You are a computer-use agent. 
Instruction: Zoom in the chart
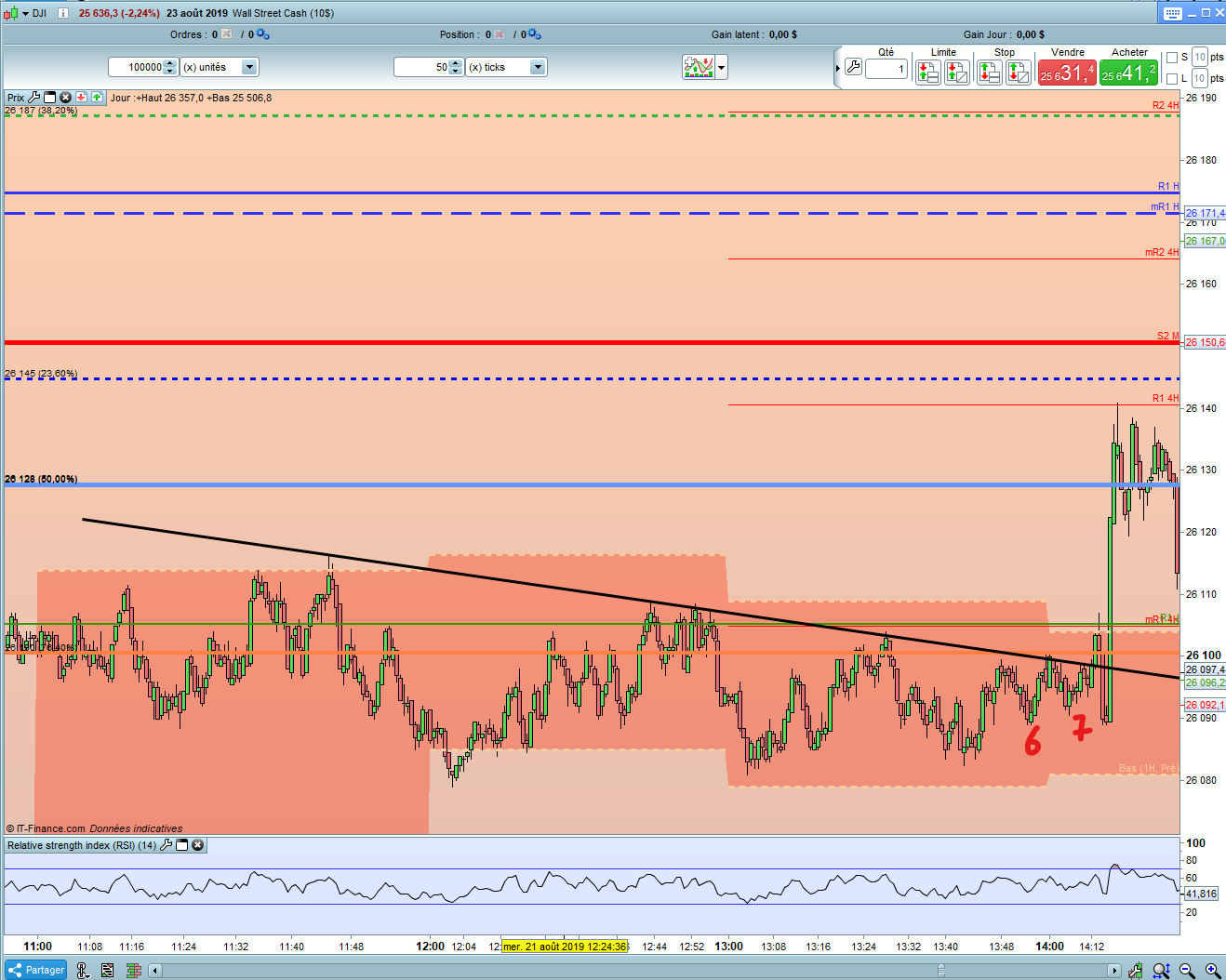(1212, 971)
